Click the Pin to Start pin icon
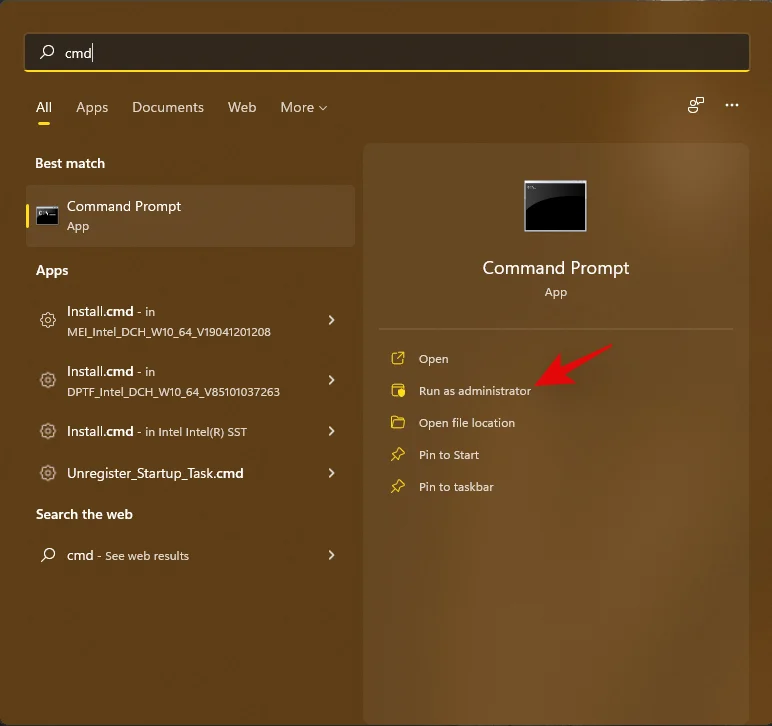 pos(398,455)
